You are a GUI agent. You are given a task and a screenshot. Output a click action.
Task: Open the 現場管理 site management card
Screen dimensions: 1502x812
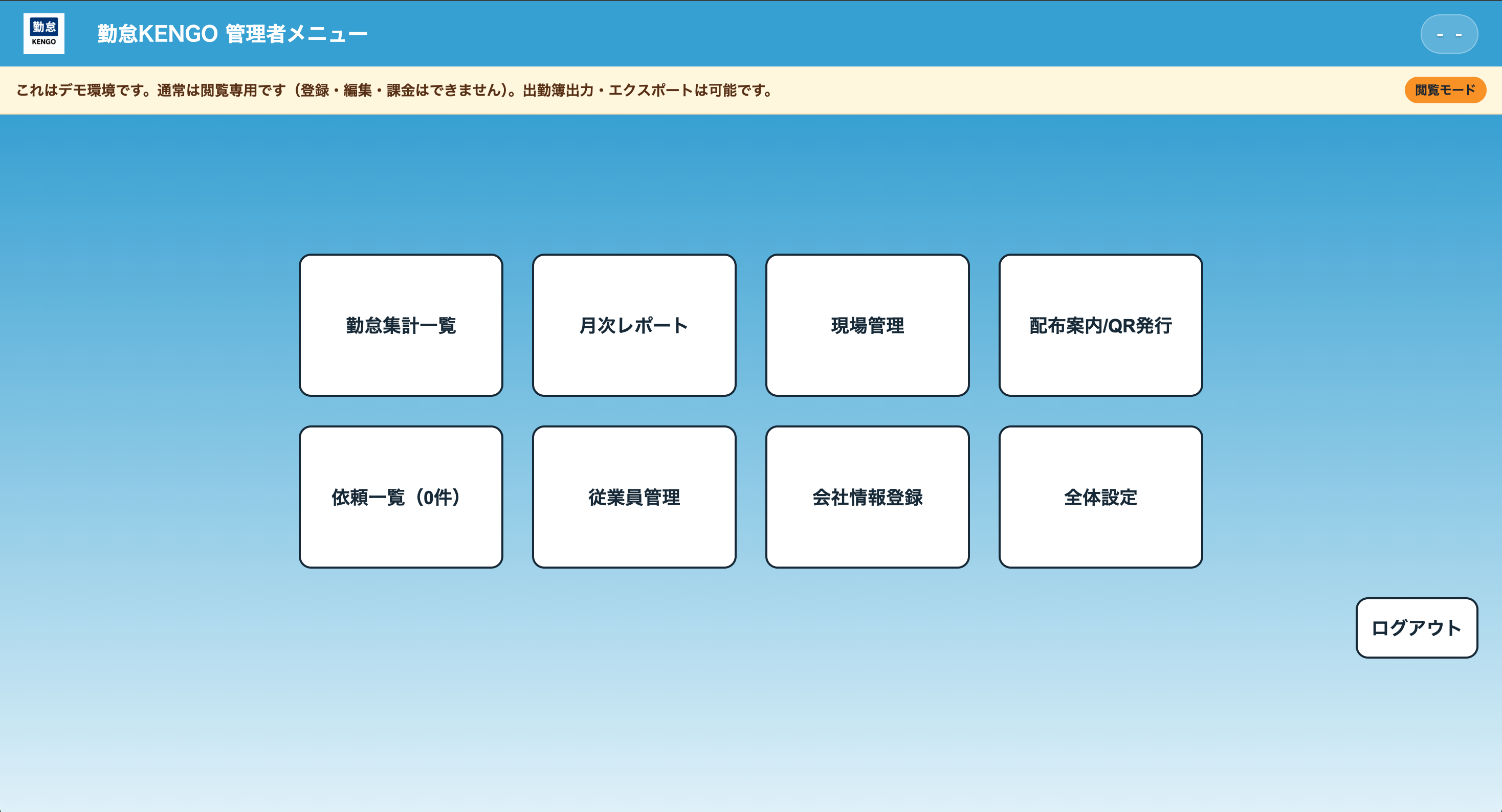pos(867,325)
